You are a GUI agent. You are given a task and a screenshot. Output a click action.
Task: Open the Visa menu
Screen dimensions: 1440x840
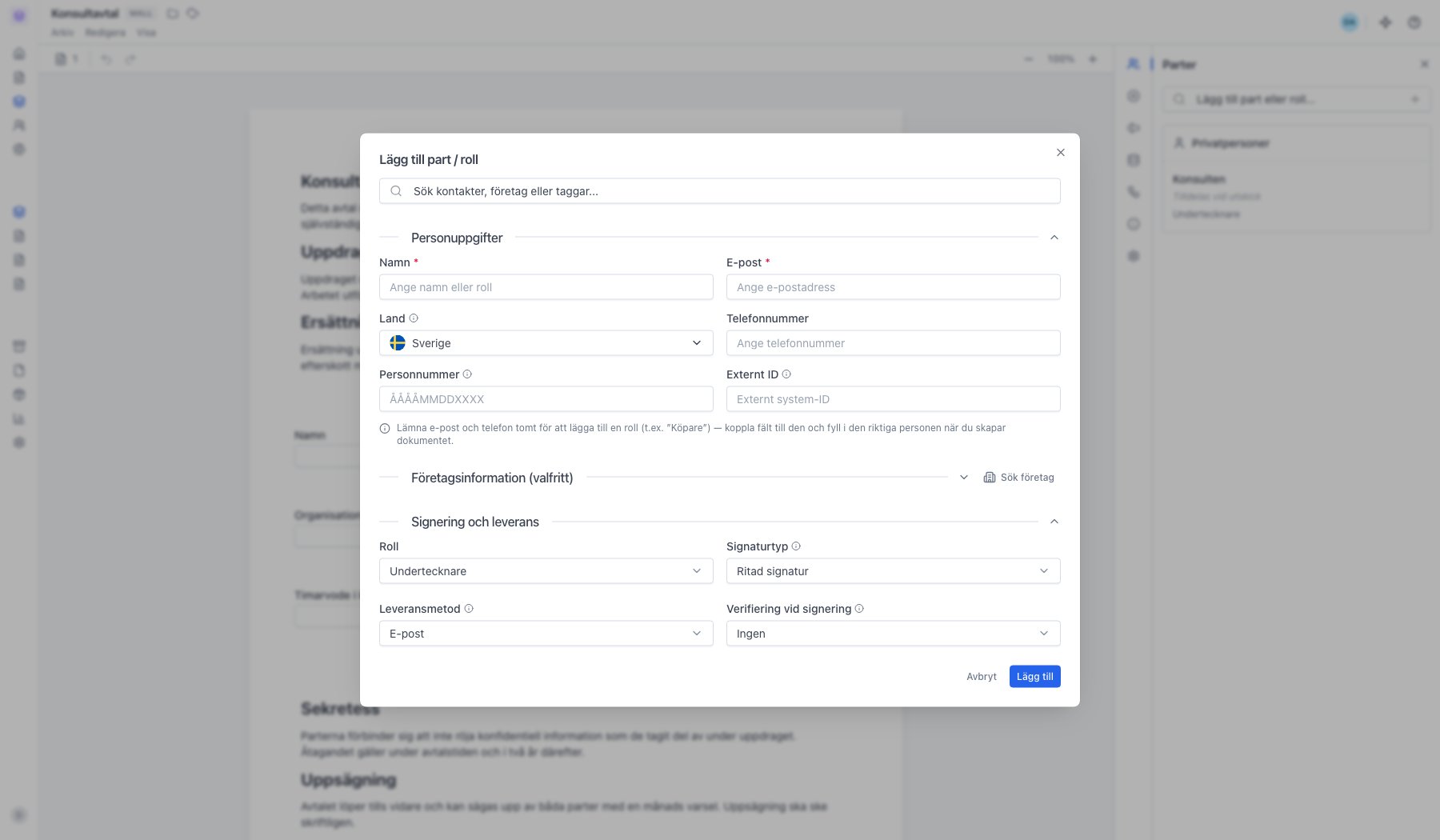[146, 33]
